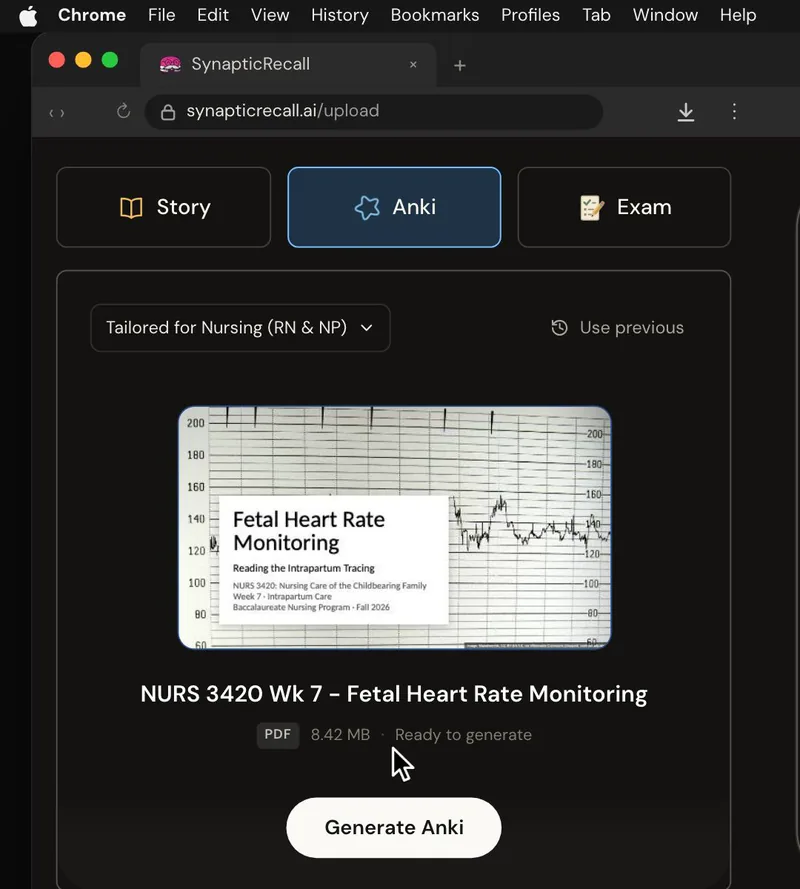Click Use previous
800x889 pixels.
[617, 328]
